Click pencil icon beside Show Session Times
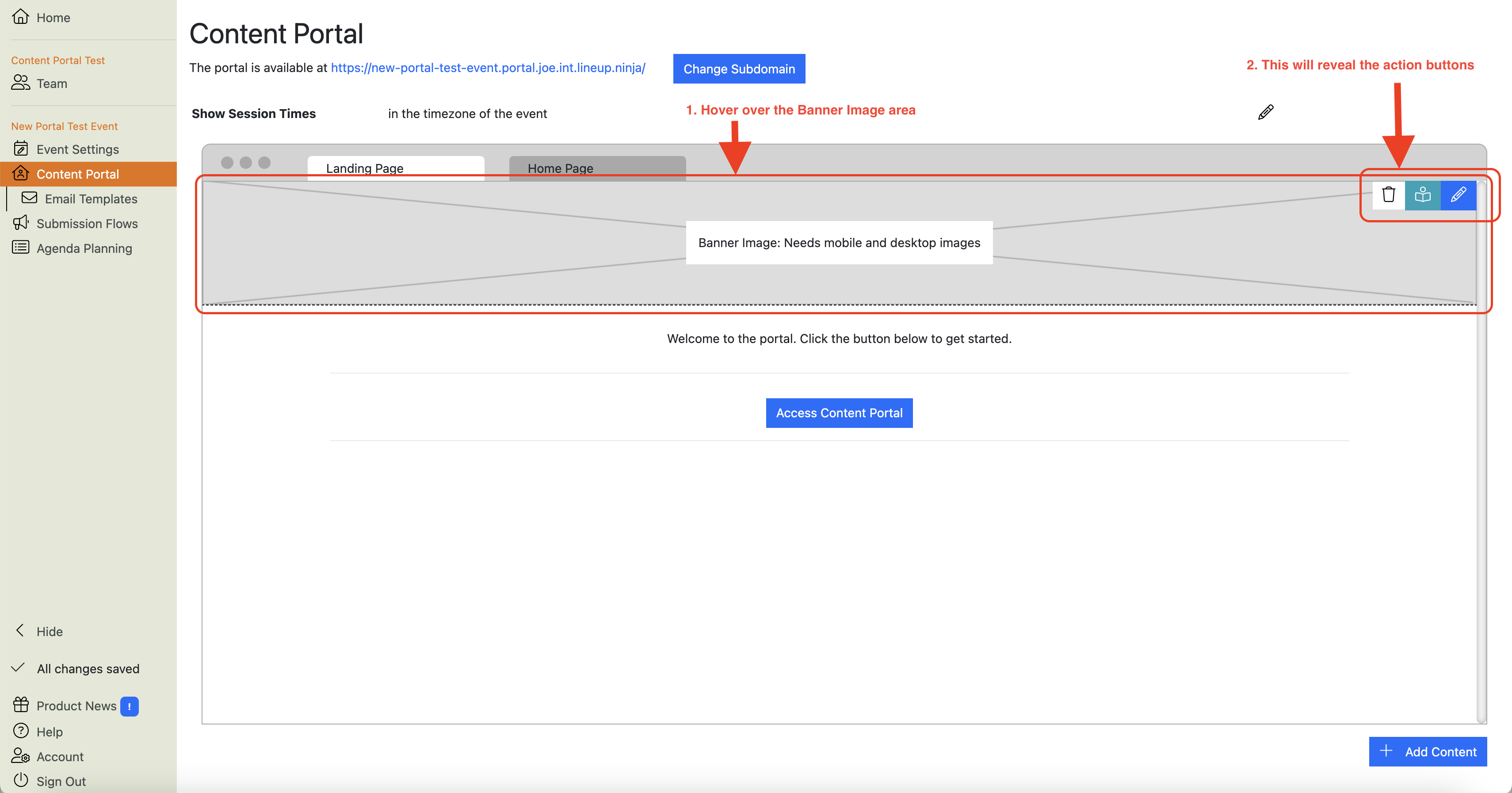1512x793 pixels. pyautogui.click(x=1265, y=112)
